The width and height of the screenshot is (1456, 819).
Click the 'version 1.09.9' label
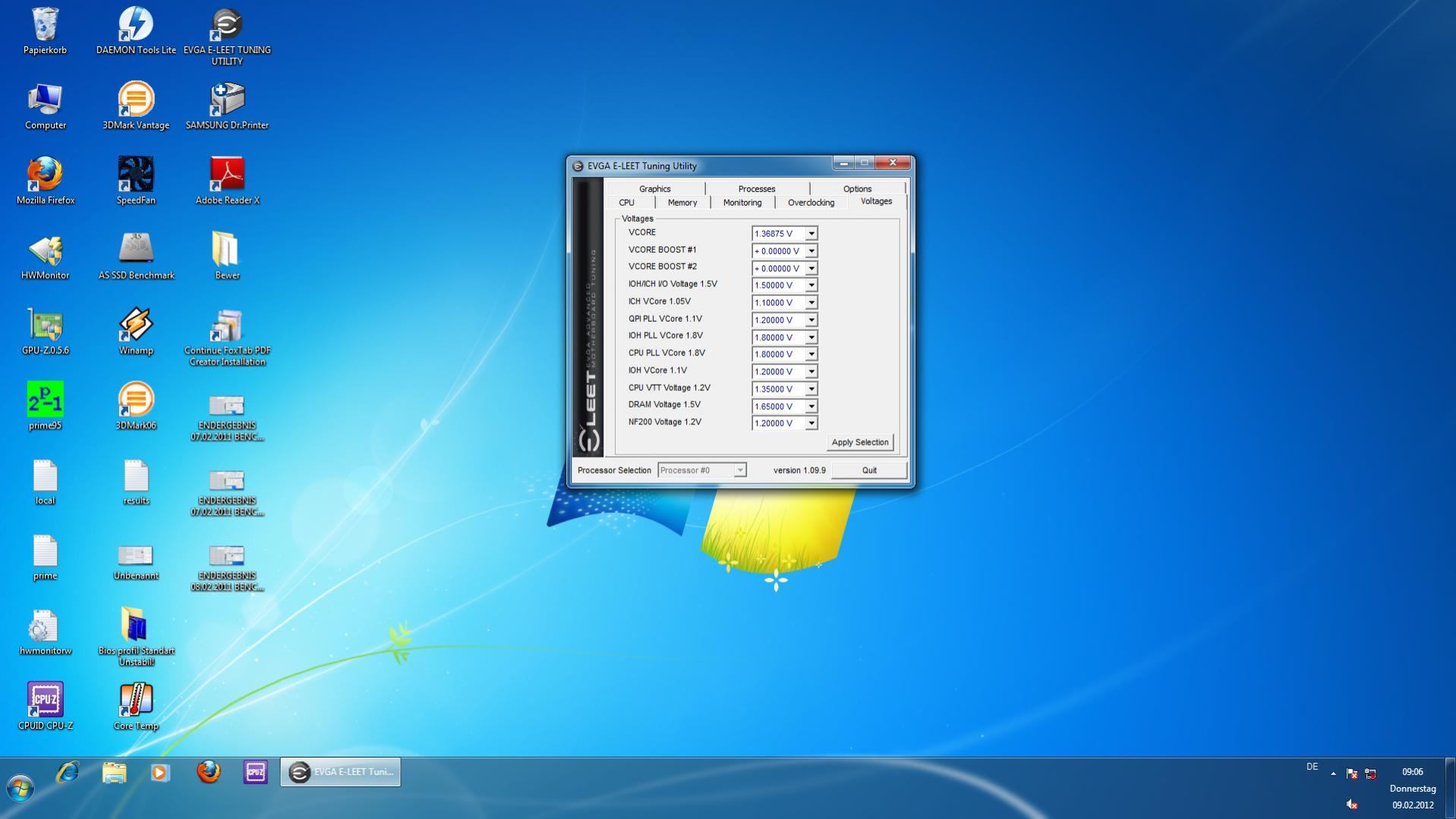[x=799, y=471]
